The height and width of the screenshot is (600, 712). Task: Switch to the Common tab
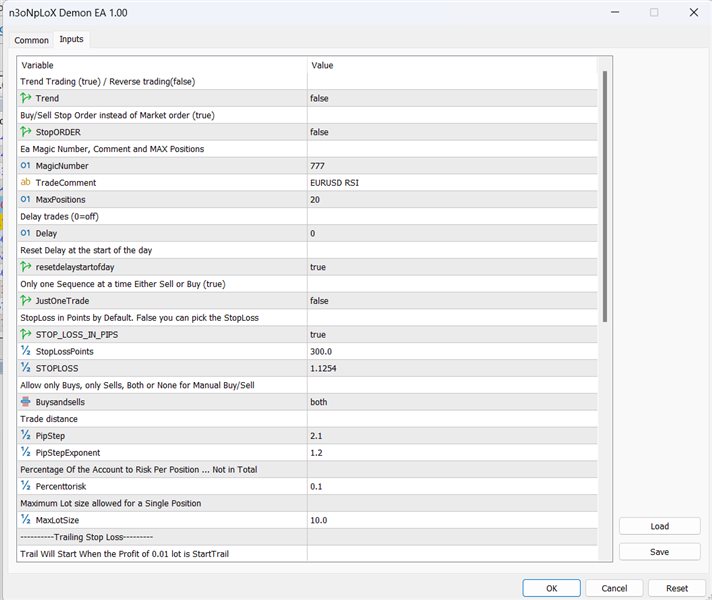point(31,40)
